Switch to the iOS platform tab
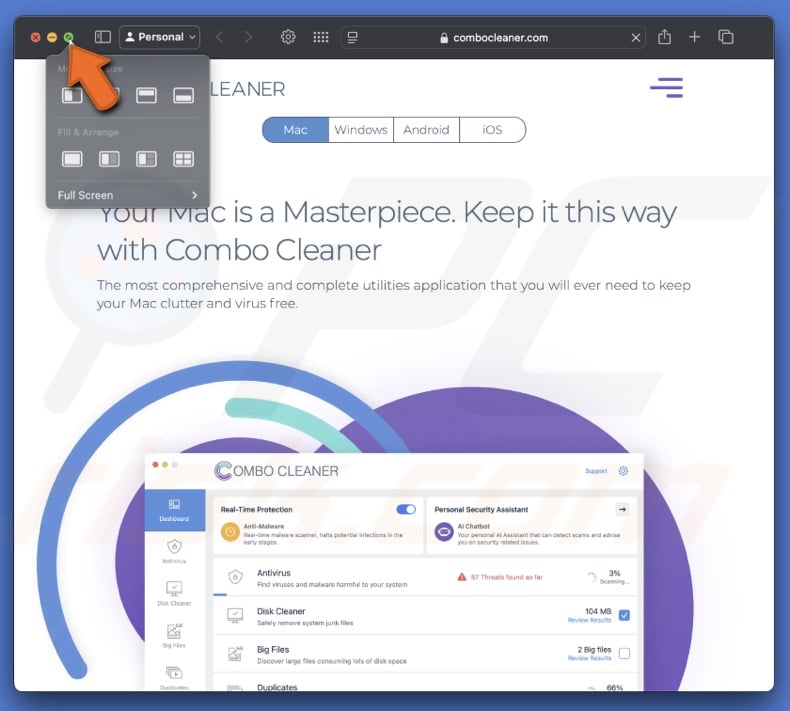The height and width of the screenshot is (711, 790). (492, 130)
